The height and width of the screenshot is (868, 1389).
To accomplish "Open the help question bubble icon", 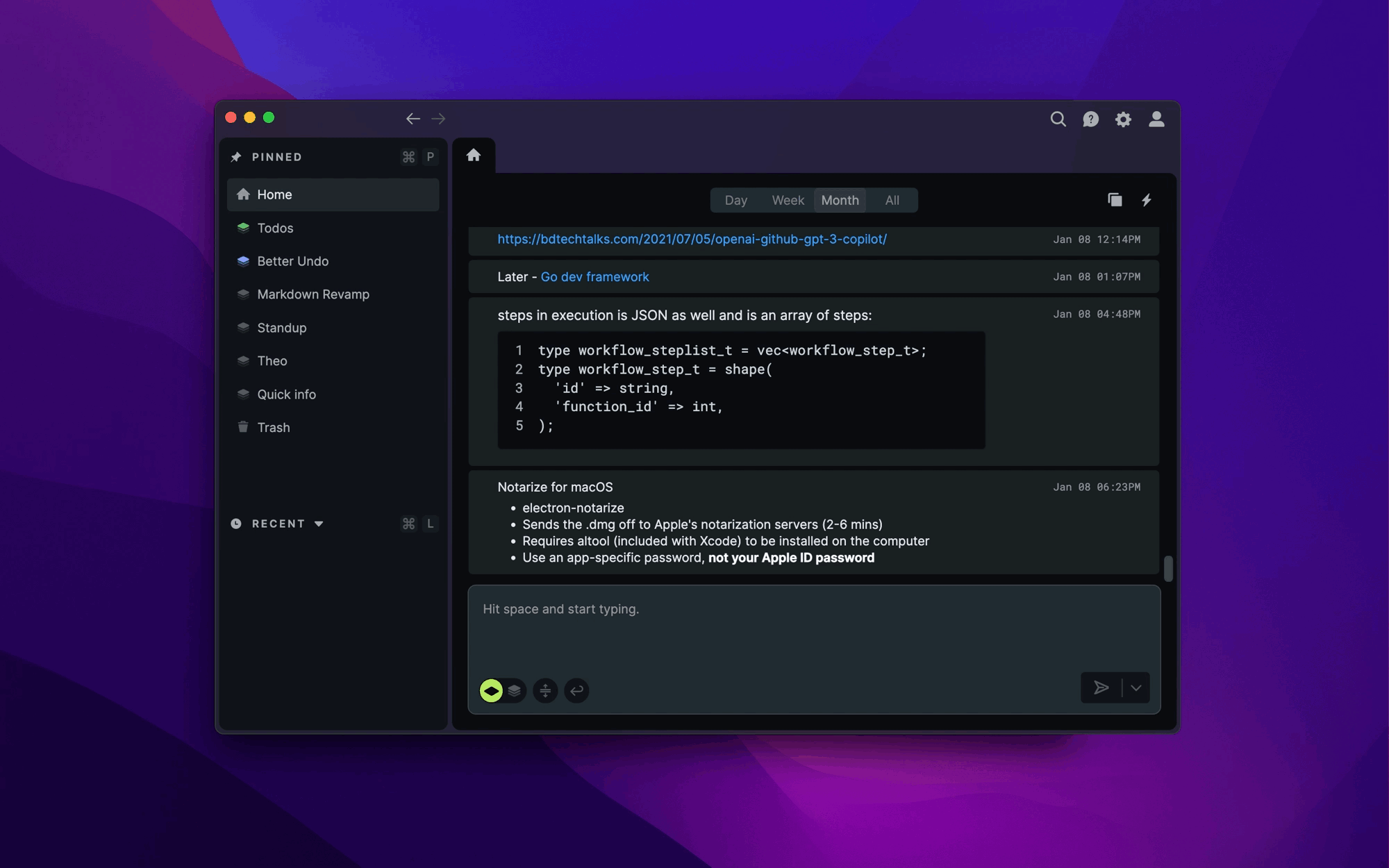I will [x=1090, y=119].
